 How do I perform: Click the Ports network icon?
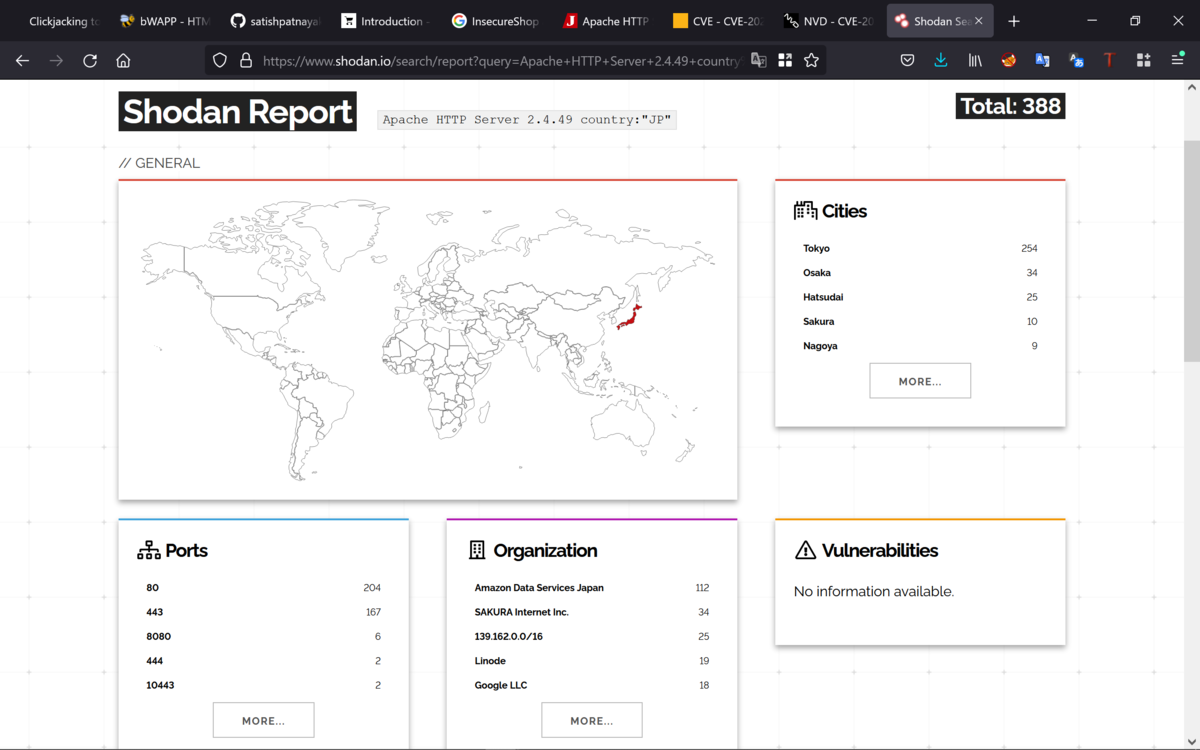(149, 550)
